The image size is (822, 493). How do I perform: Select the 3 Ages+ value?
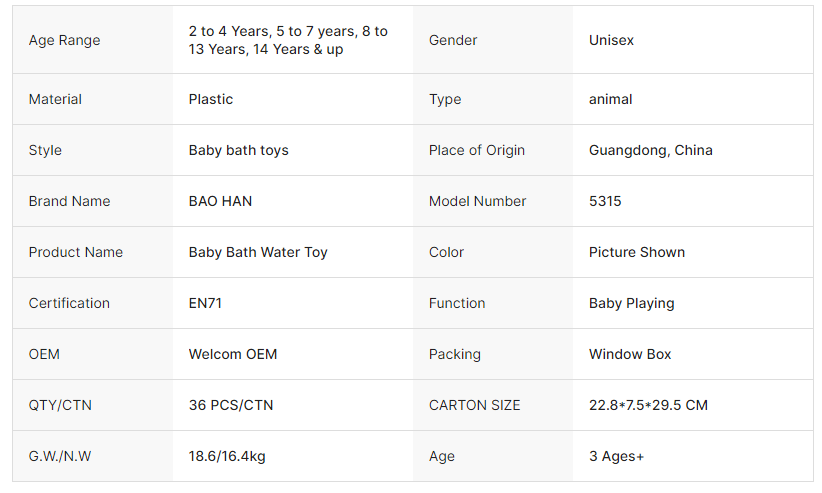616,456
